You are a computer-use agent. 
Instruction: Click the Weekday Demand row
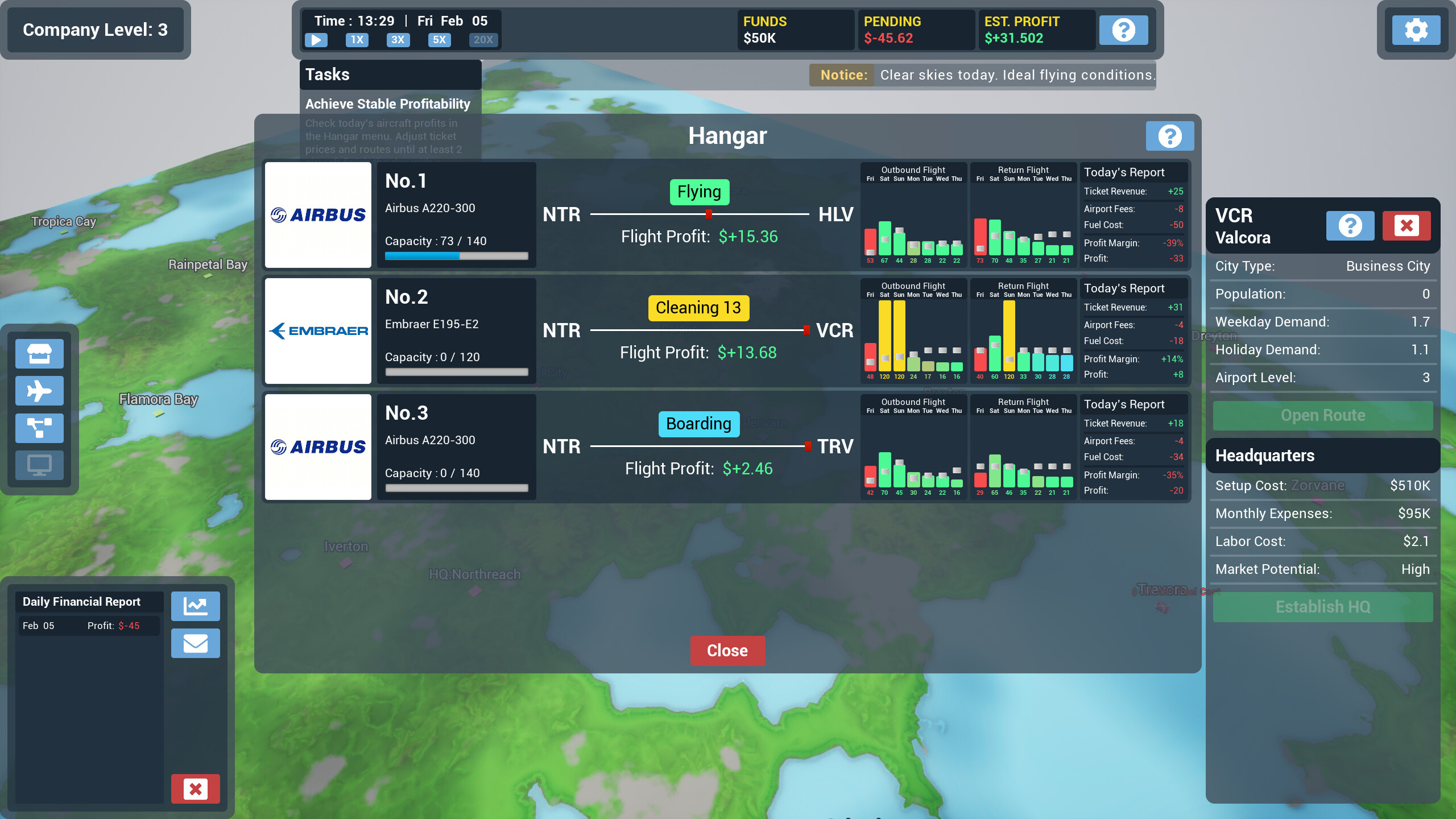point(1323,322)
